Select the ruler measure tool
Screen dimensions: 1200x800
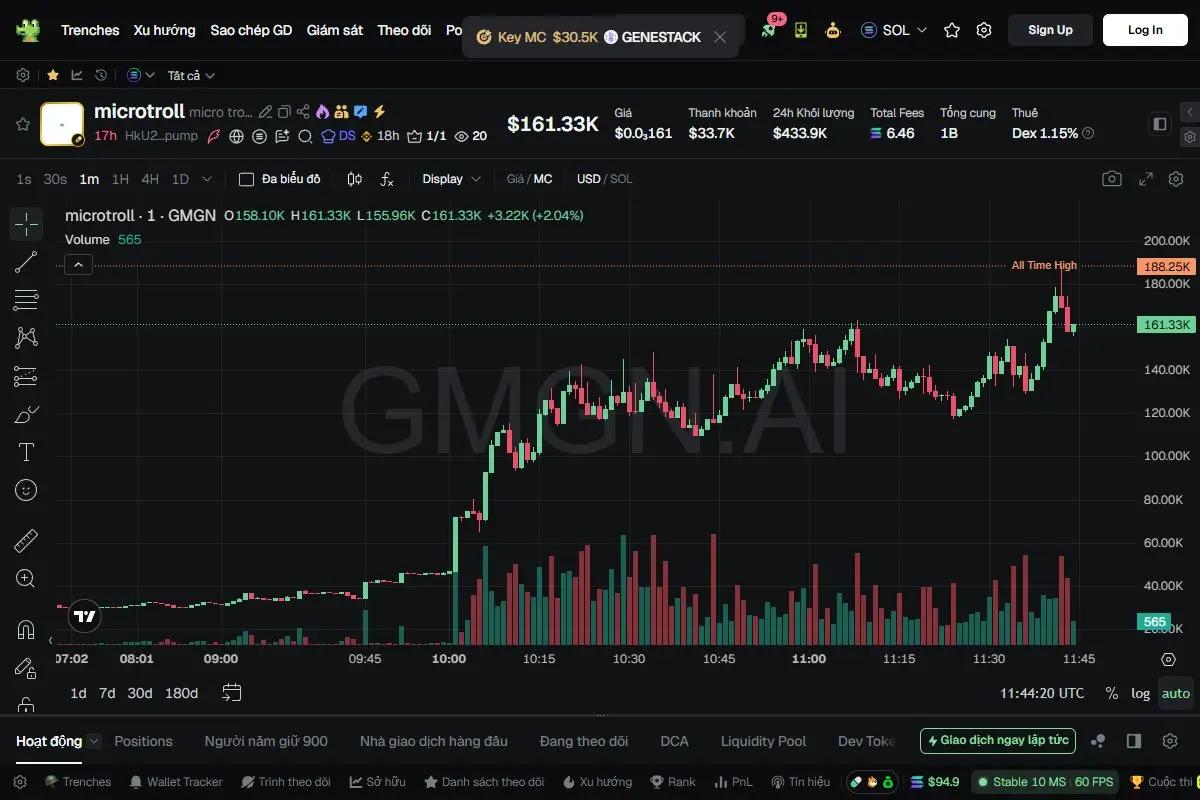click(x=26, y=541)
